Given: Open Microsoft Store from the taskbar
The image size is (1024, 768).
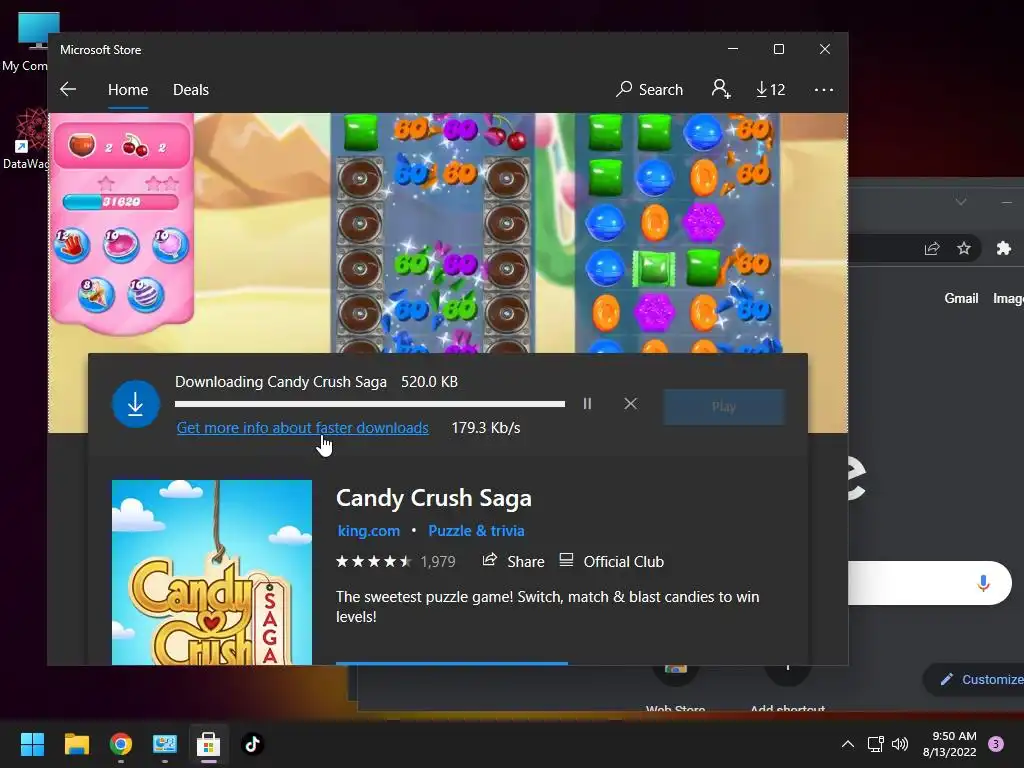Looking at the screenshot, I should click(x=208, y=744).
